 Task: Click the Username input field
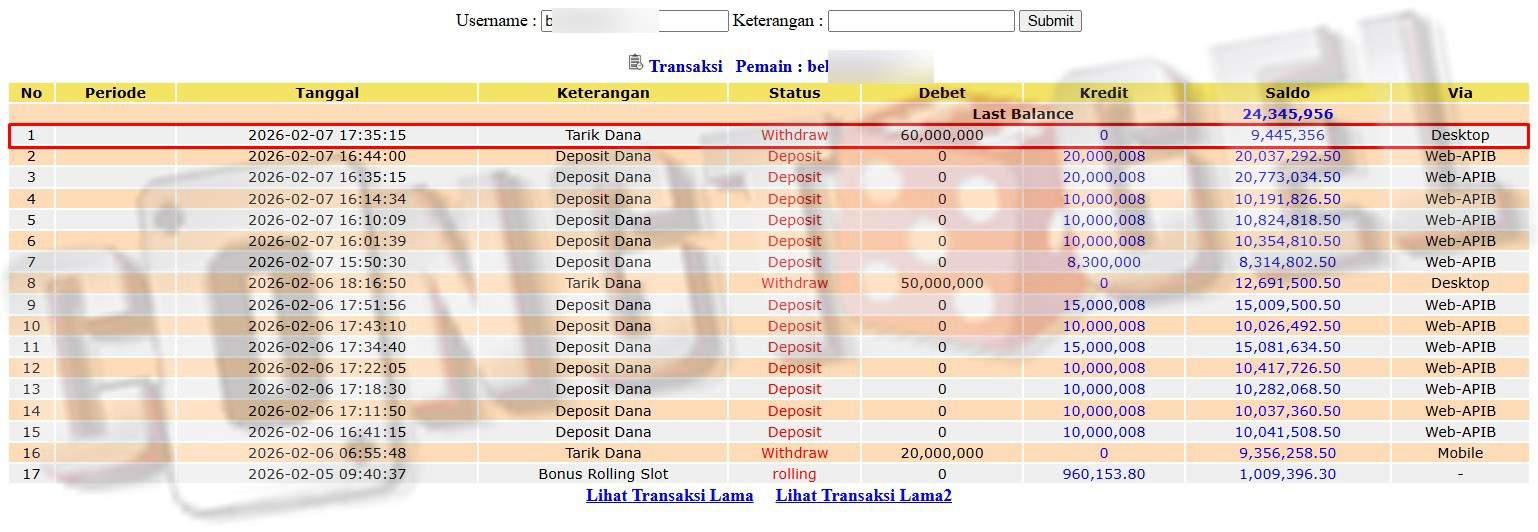[634, 21]
